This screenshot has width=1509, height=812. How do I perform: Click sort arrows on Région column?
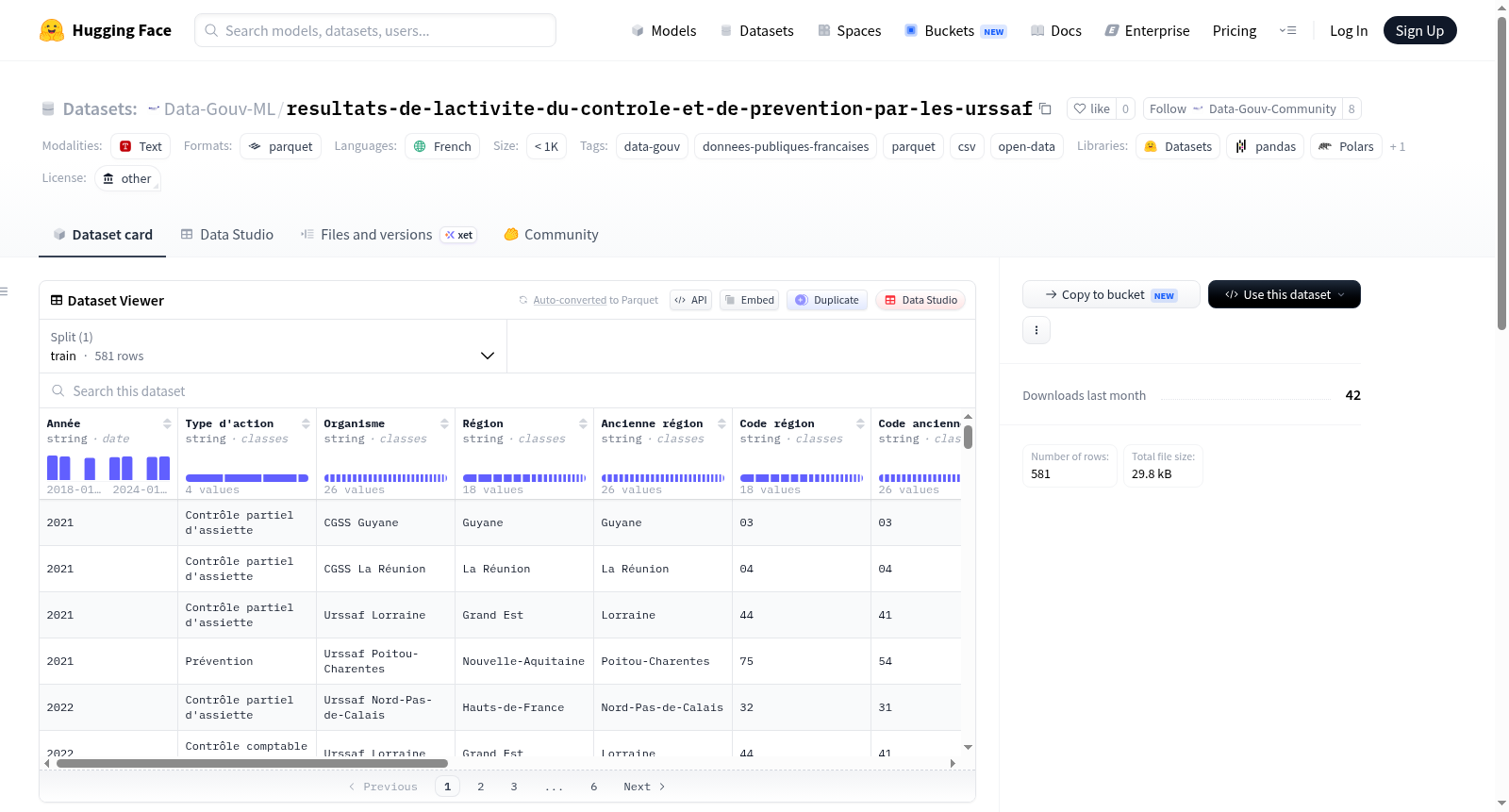click(583, 423)
